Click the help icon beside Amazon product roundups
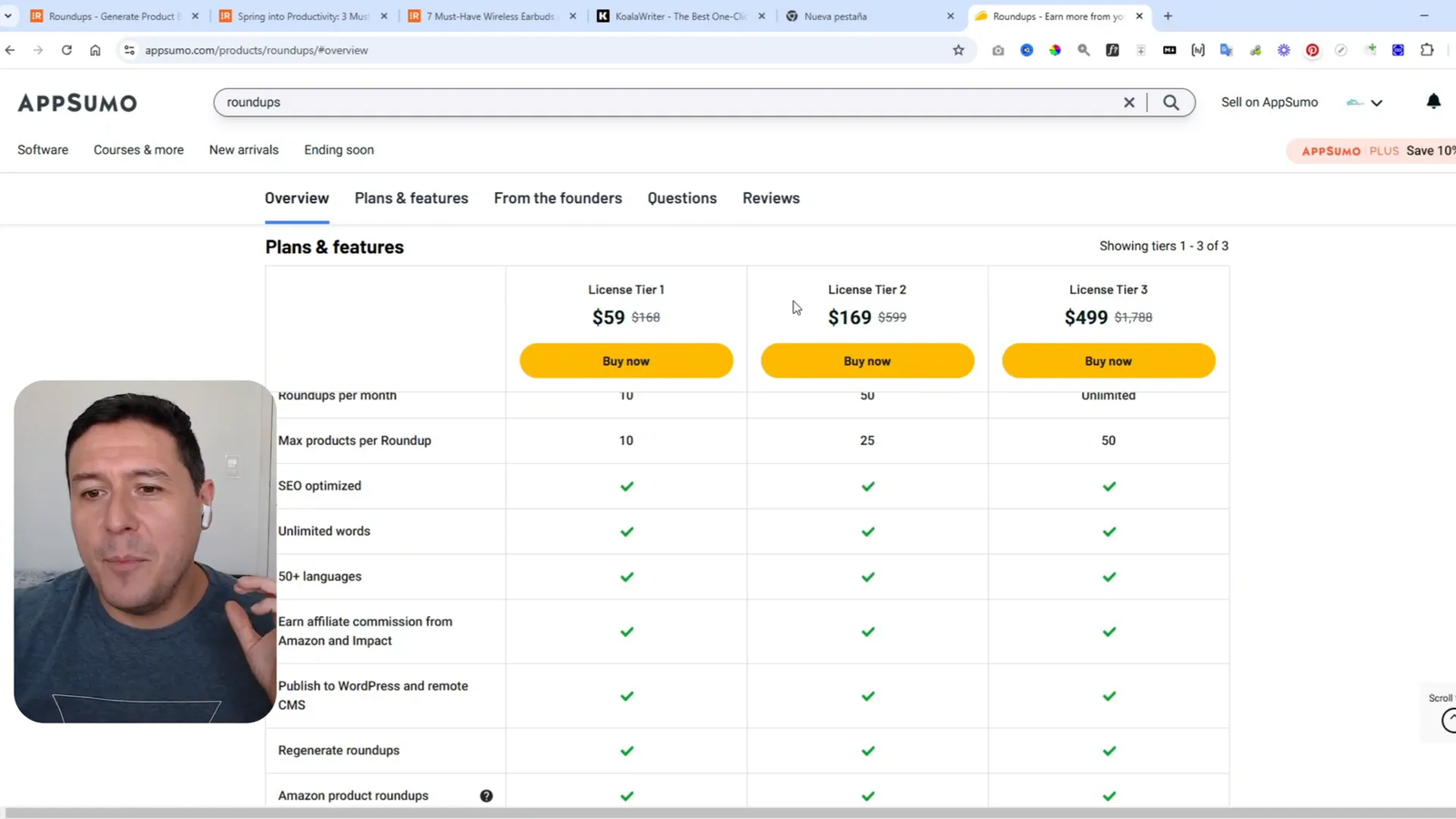This screenshot has width=1456, height=819. (x=487, y=796)
